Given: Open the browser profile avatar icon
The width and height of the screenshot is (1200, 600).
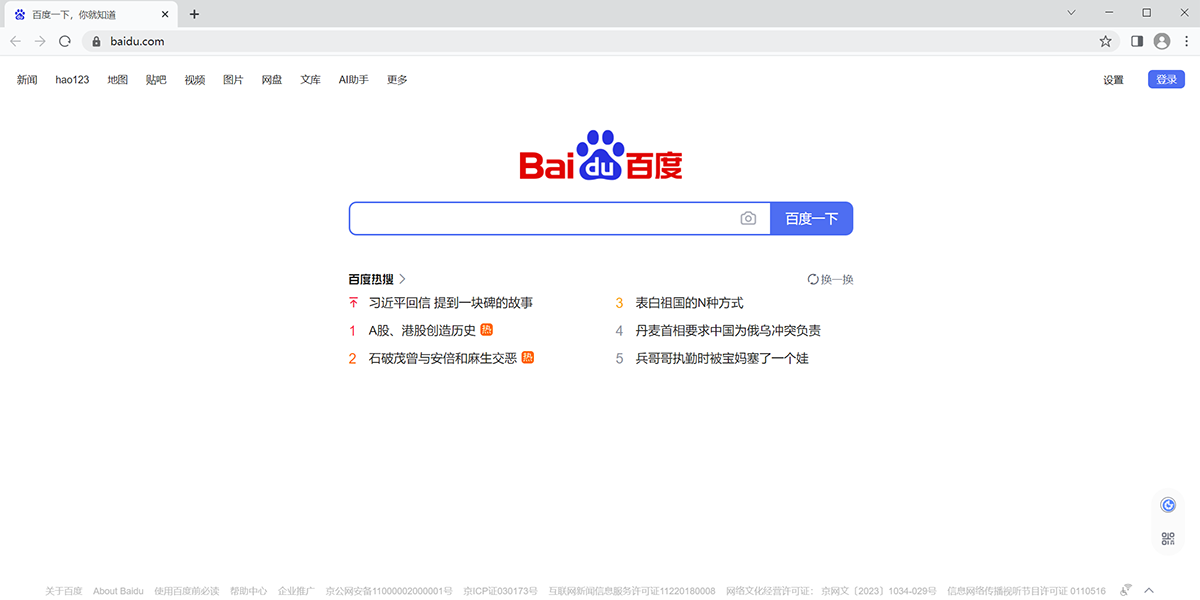Looking at the screenshot, I should (x=1161, y=41).
